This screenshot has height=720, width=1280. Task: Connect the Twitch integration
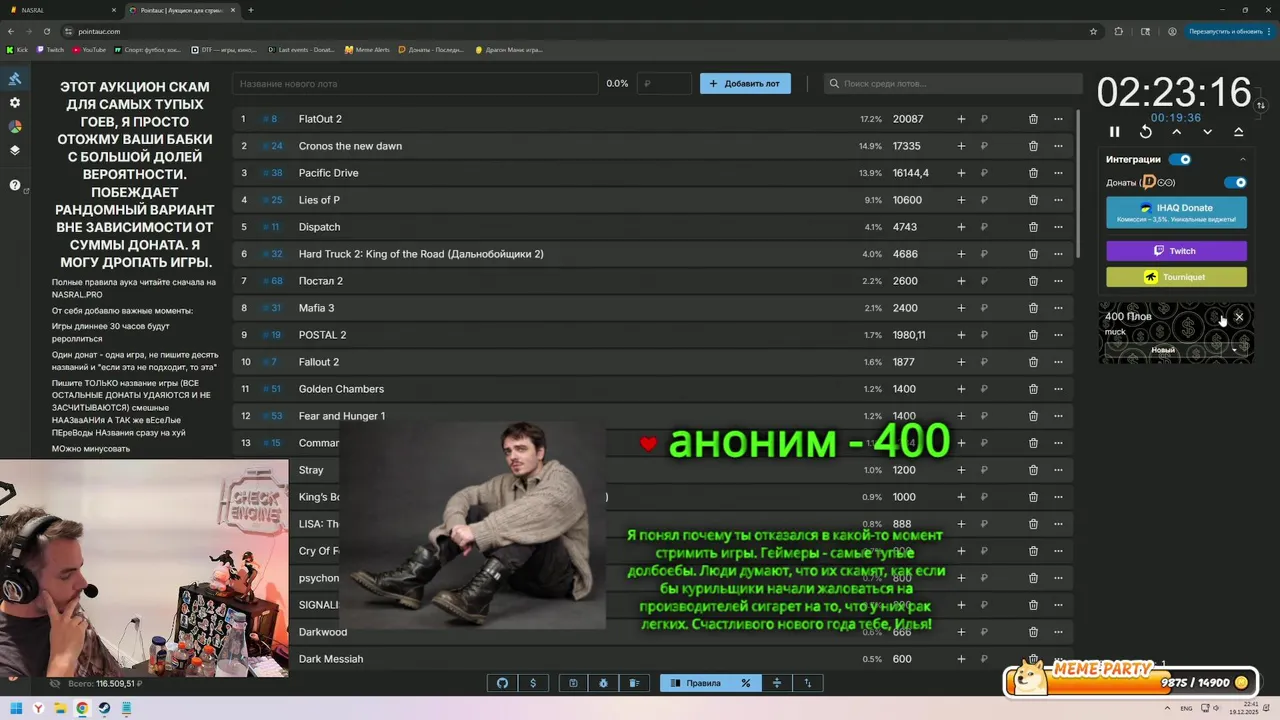pyautogui.click(x=1176, y=251)
